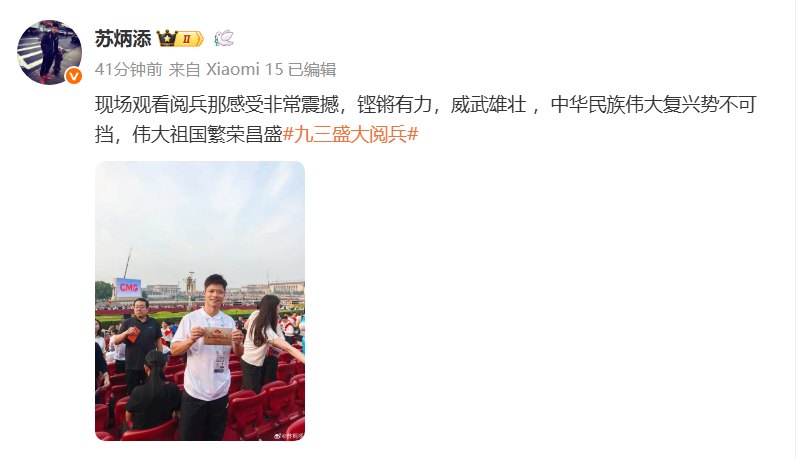Click the Xiaomi 15 source label
The image size is (796, 460).
244,70
